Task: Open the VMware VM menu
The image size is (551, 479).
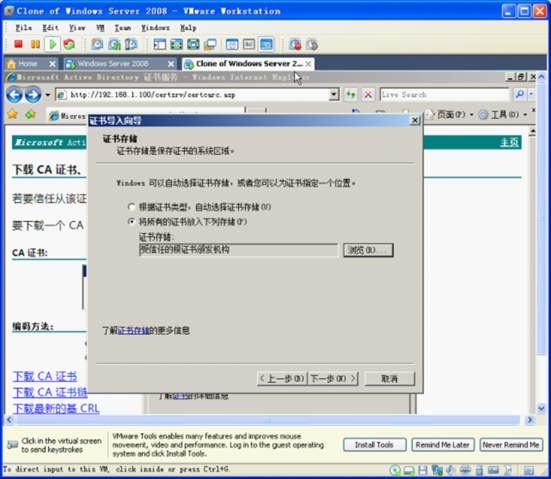Action: click(x=100, y=27)
